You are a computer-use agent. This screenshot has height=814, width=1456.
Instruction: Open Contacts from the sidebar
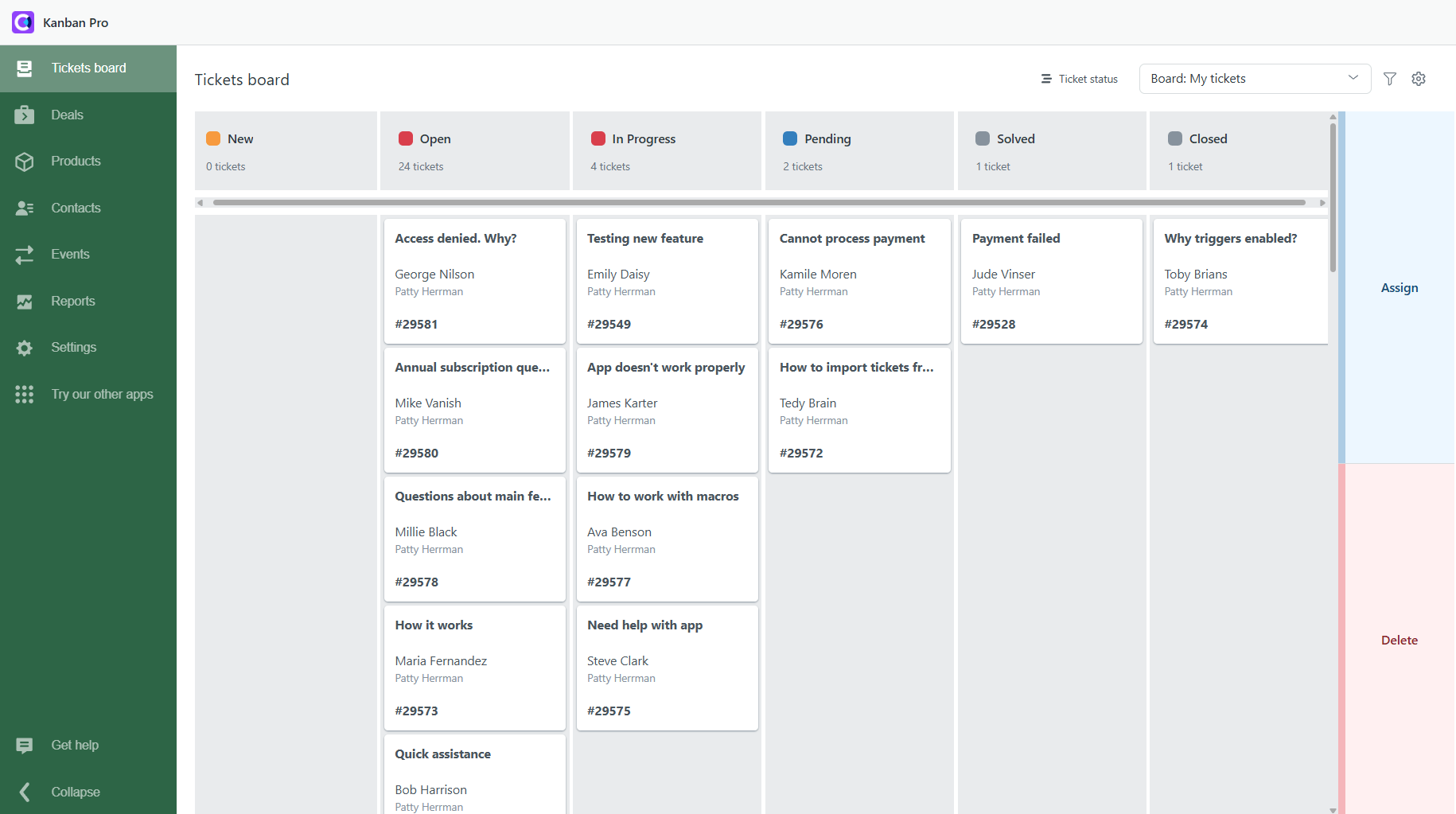76,208
